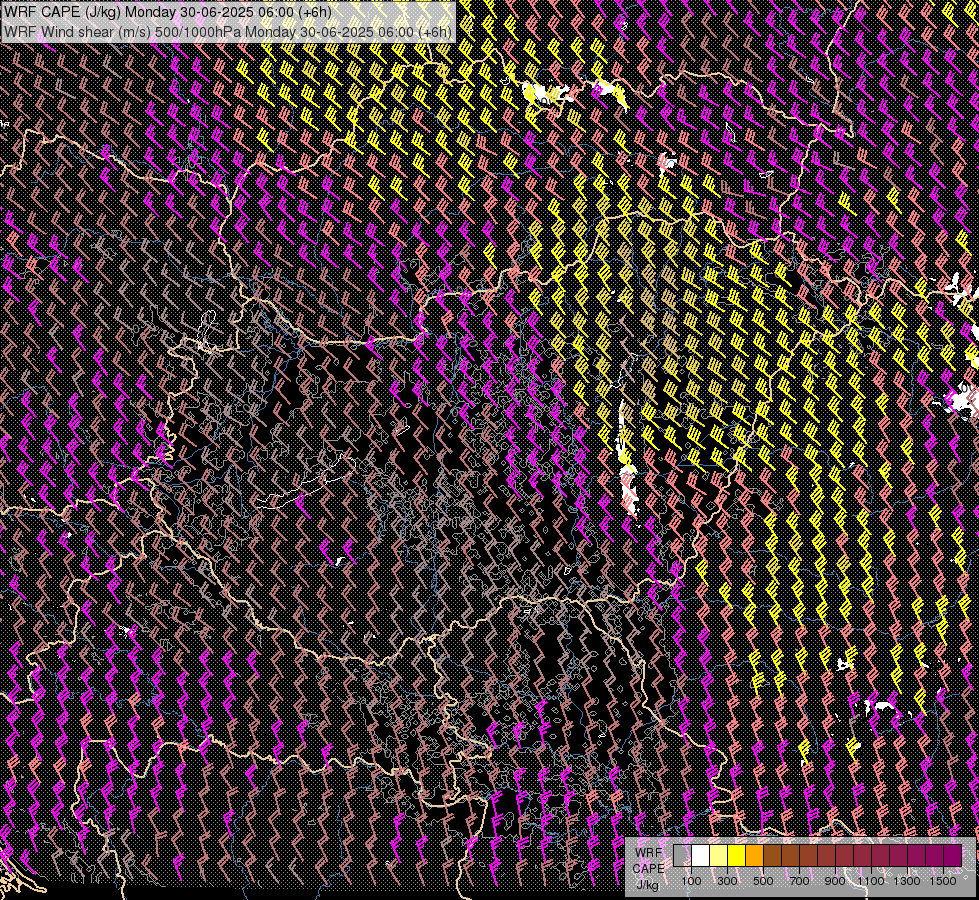This screenshot has width=979, height=900.
Task: Select the final purple swatch above 1500
Action: click(x=953, y=855)
